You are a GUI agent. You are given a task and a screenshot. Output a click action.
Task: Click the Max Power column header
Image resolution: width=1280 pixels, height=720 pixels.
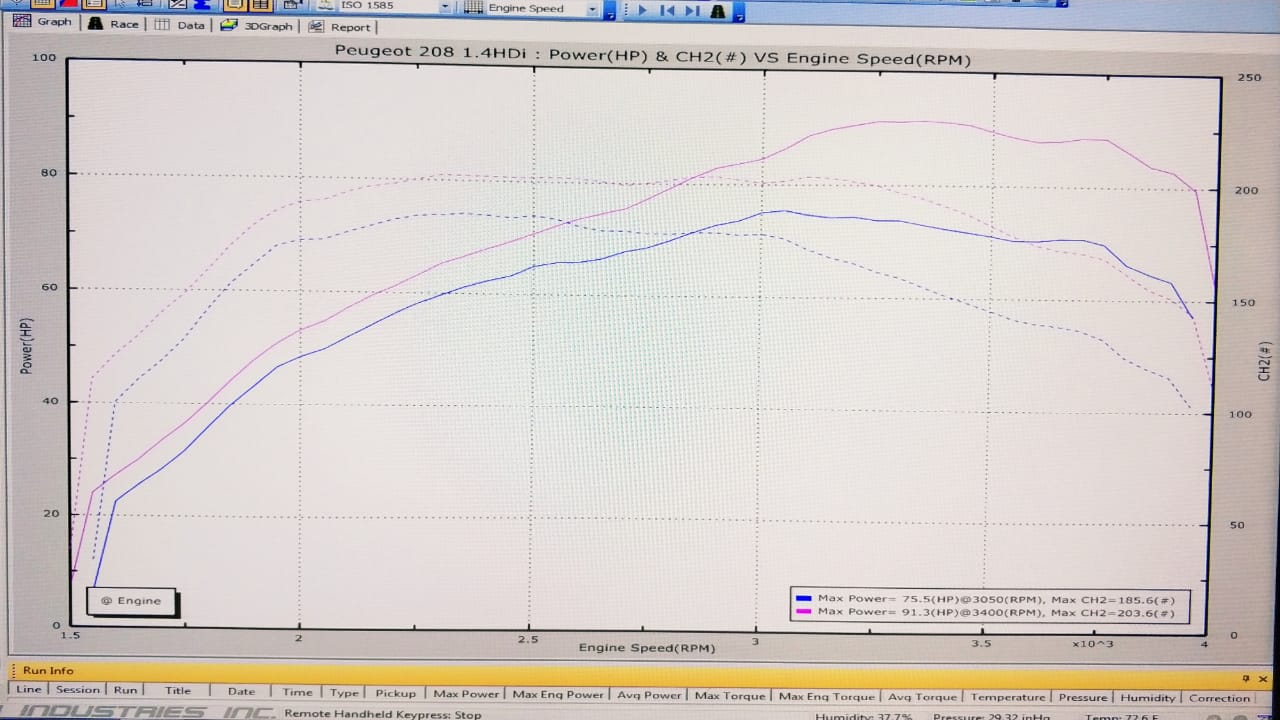466,694
